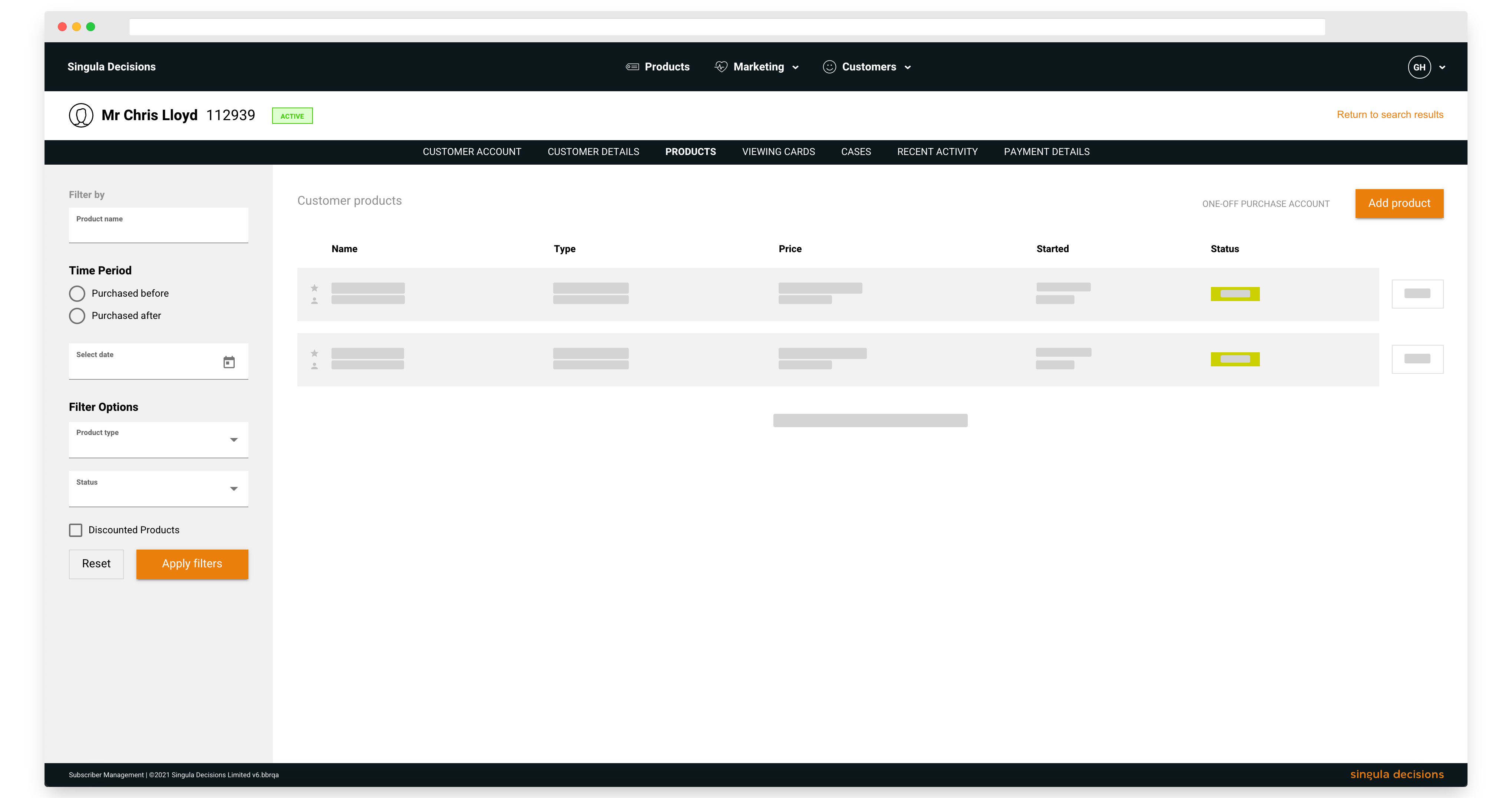Click the customer avatar icon beside Mr Chris Lloyd
The image size is (1512, 798).
pos(81,115)
